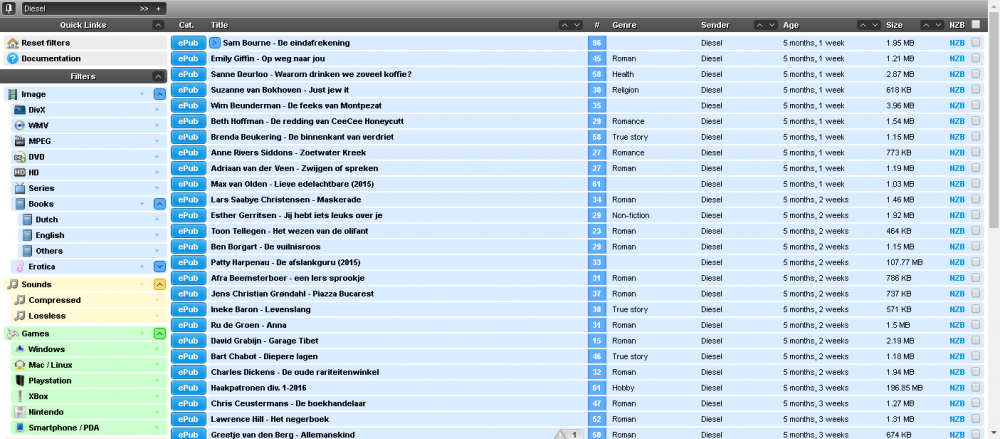Select the English books filter

coord(49,235)
